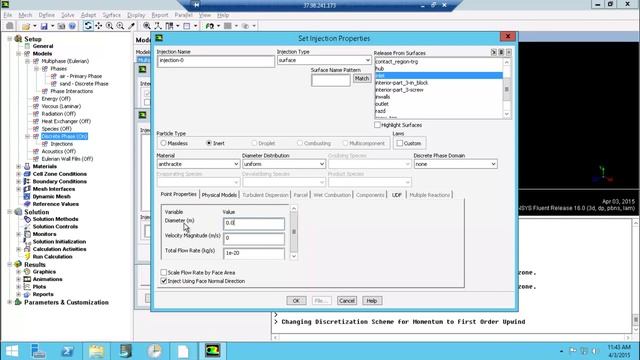Click Match button for surface name pattern
The height and width of the screenshot is (360, 640).
(x=362, y=78)
